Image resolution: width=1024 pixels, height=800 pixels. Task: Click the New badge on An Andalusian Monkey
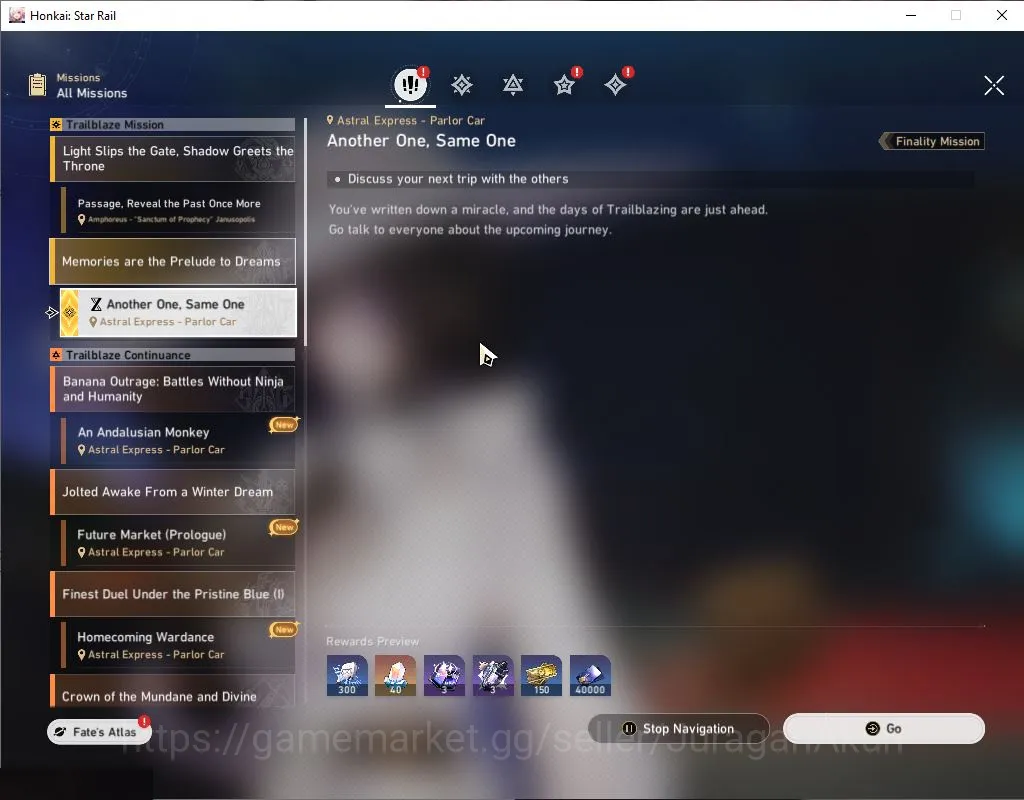click(283, 424)
